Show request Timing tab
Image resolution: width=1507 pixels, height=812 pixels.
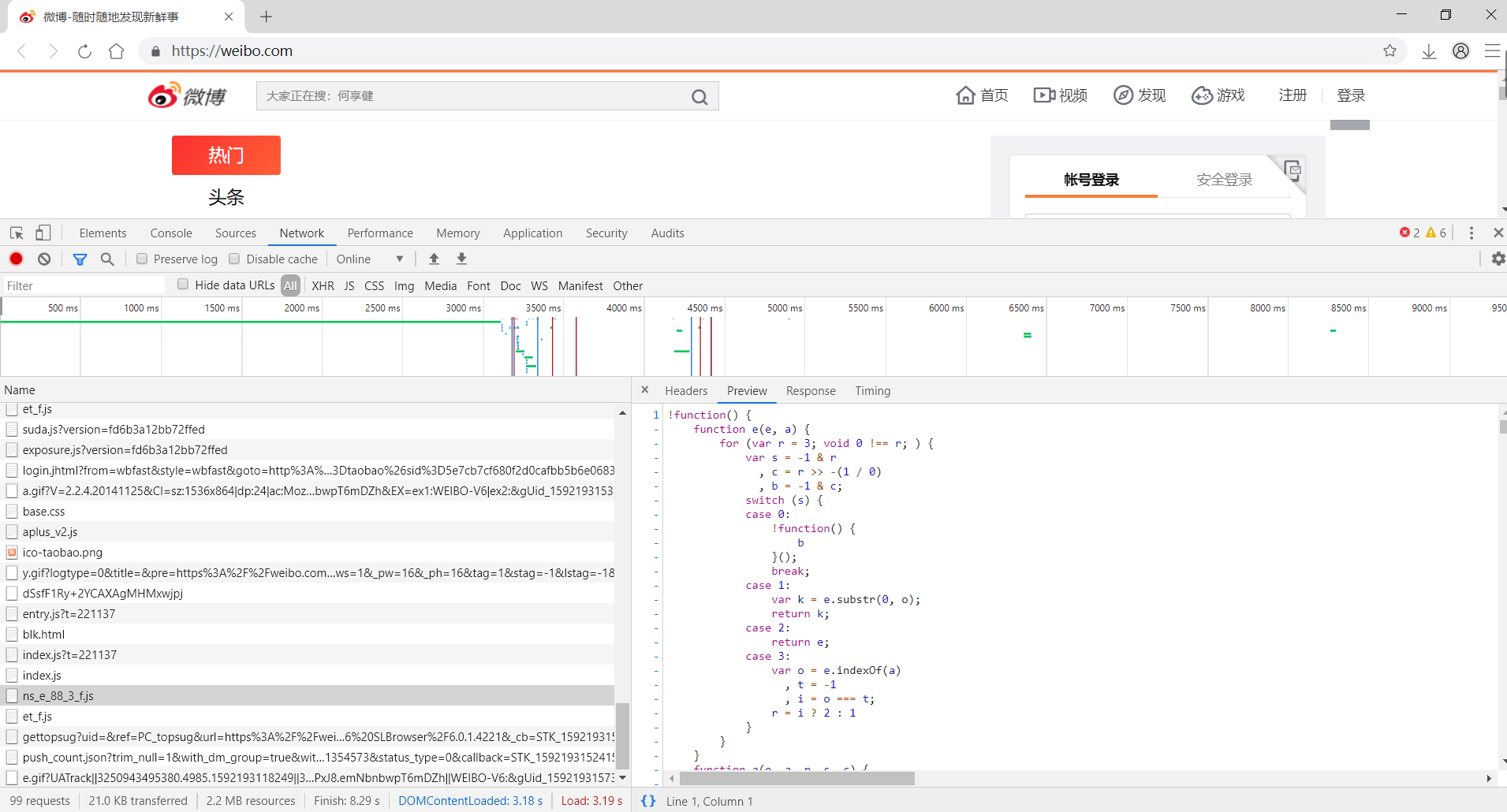873,391
